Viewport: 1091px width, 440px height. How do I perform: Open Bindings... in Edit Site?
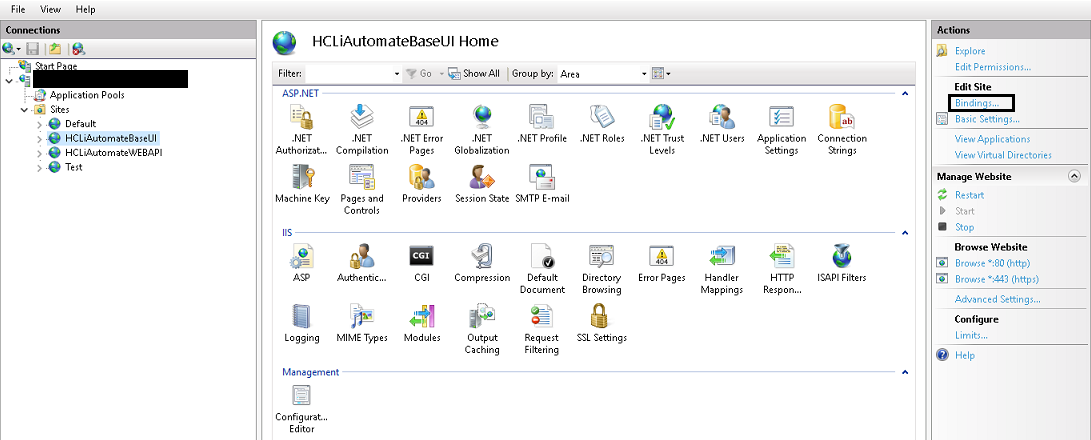click(977, 103)
